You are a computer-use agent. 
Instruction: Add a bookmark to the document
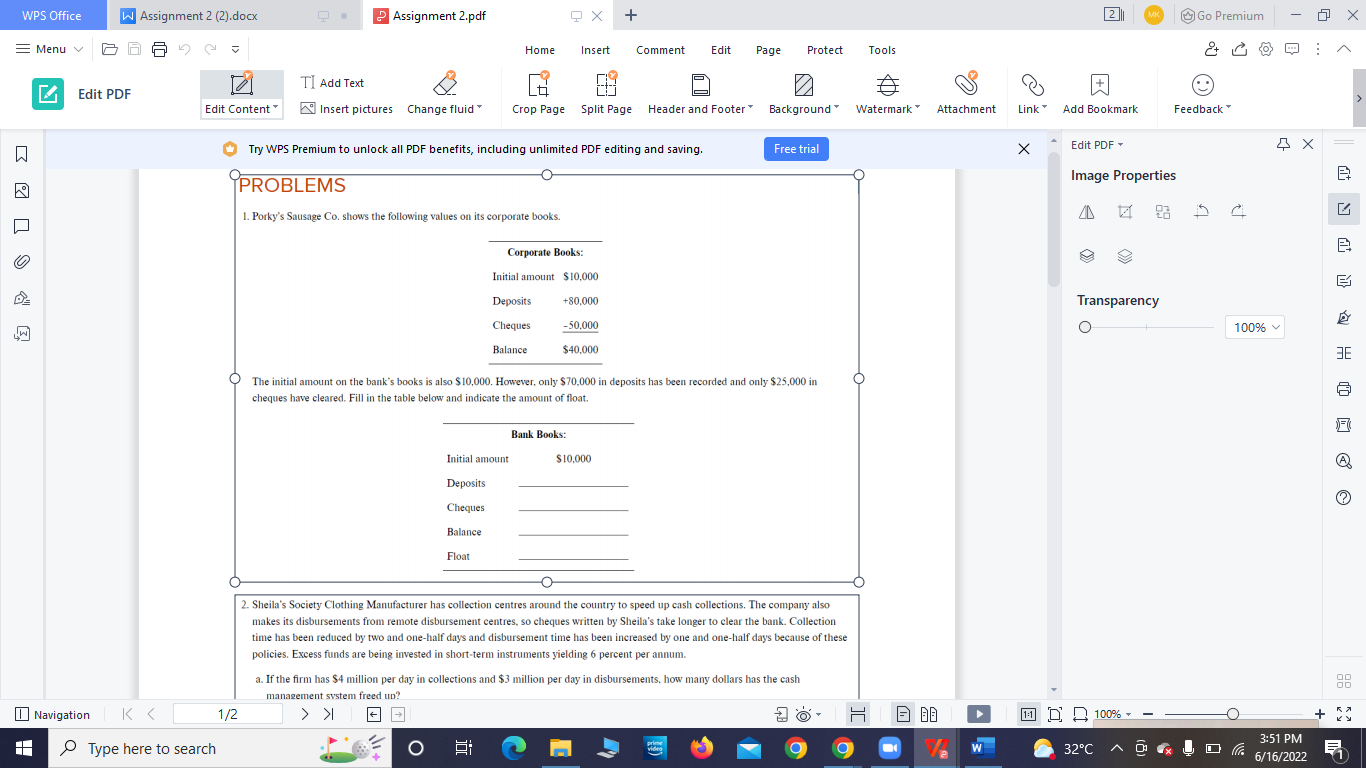(x=1100, y=93)
